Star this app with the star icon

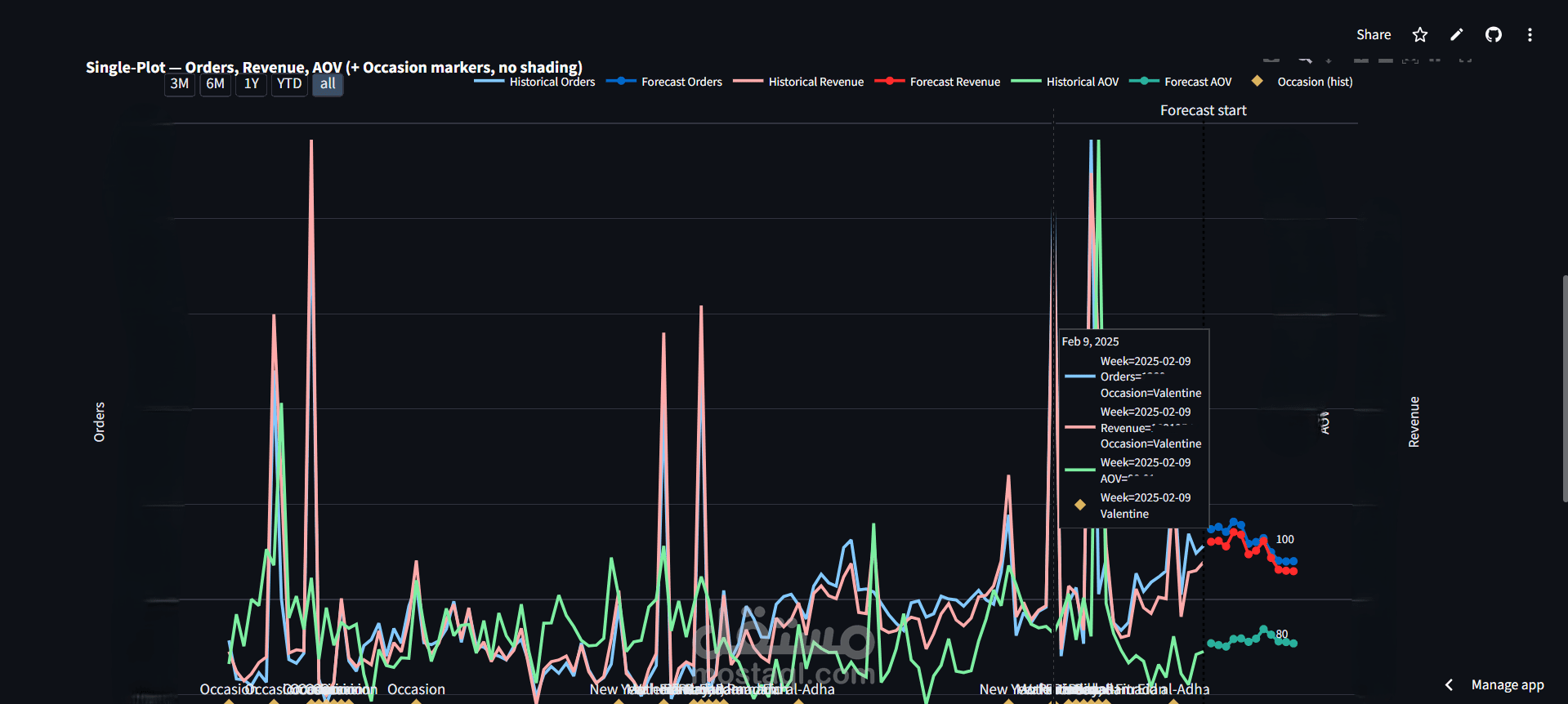point(1420,34)
